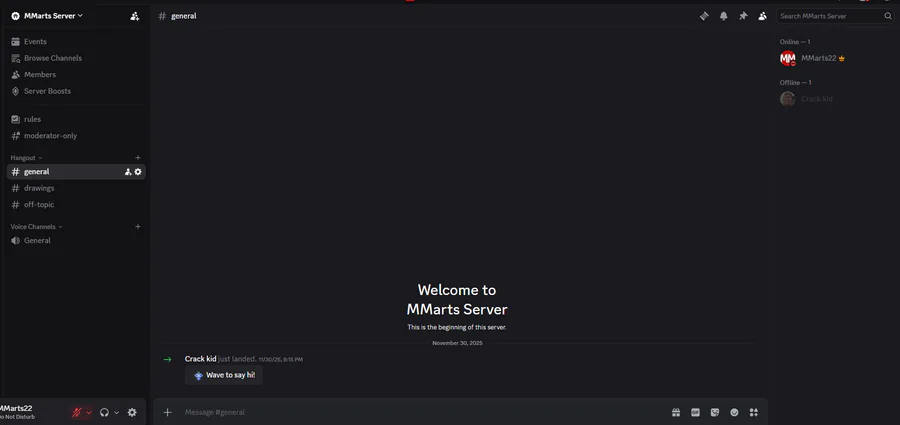Open MMarts22 member profile
Image resolution: width=900 pixels, height=425 pixels.
[837, 58]
